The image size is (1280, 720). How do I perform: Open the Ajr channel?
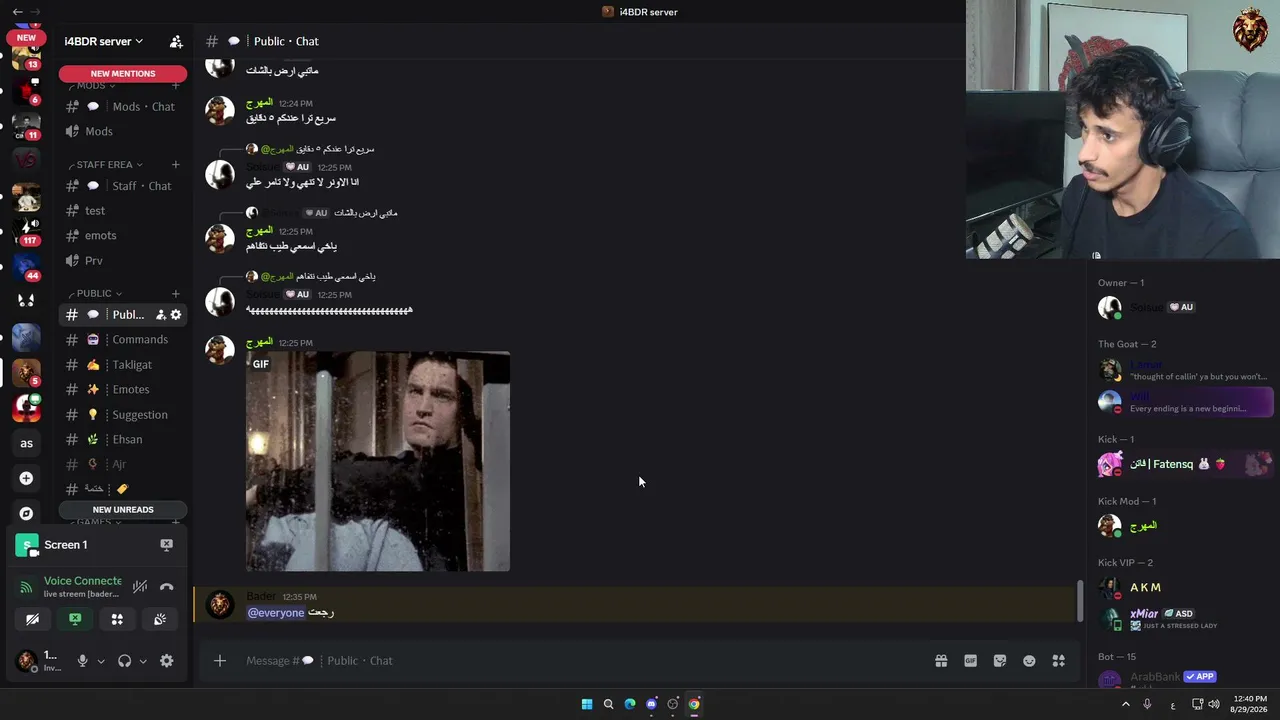pos(123,465)
